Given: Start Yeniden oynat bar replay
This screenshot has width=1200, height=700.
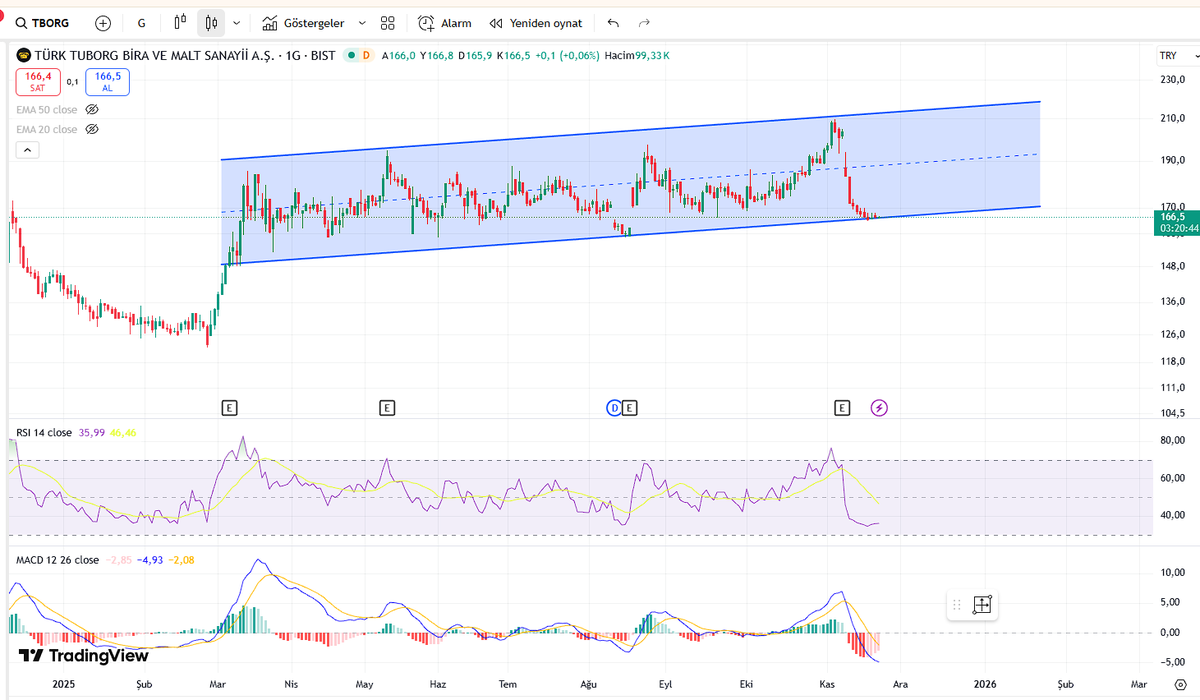Looking at the screenshot, I should (536, 22).
